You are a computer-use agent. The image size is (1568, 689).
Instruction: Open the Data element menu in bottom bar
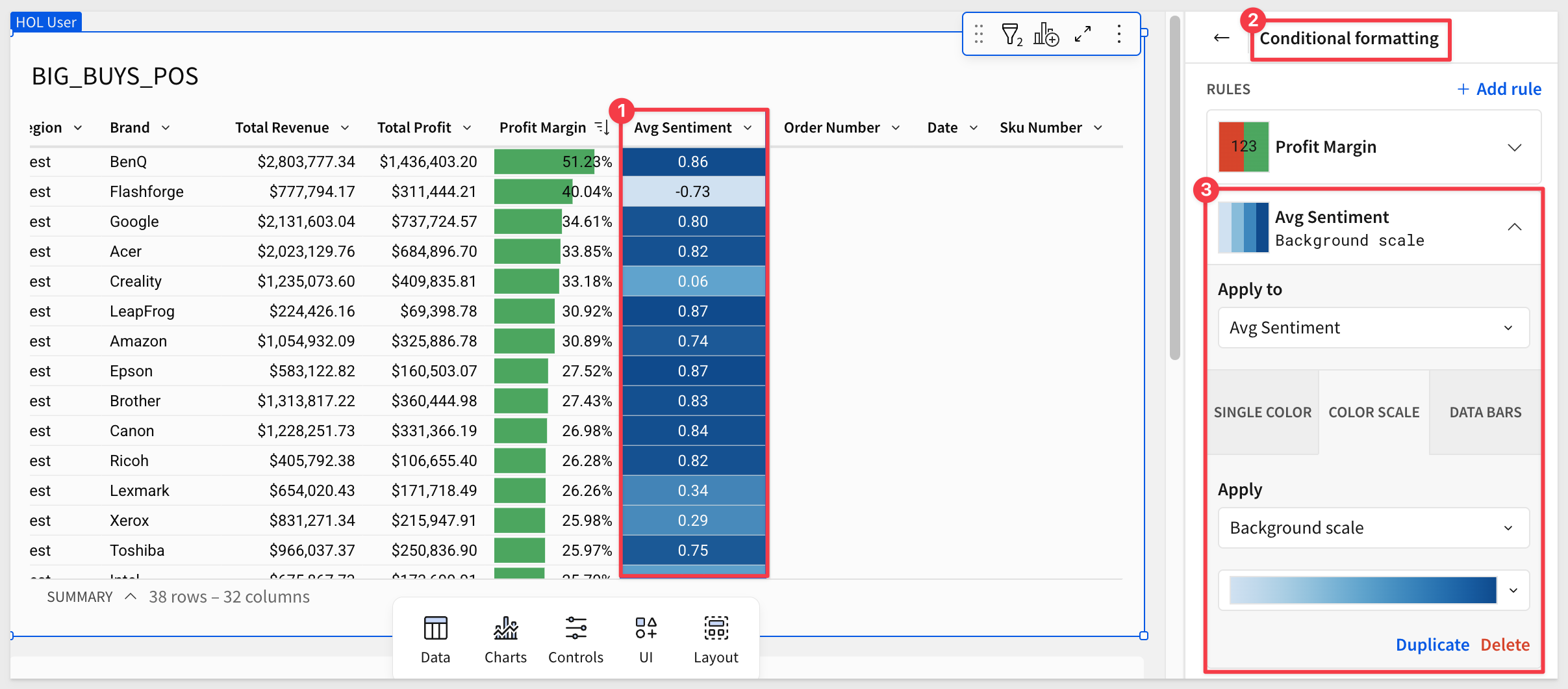435,640
